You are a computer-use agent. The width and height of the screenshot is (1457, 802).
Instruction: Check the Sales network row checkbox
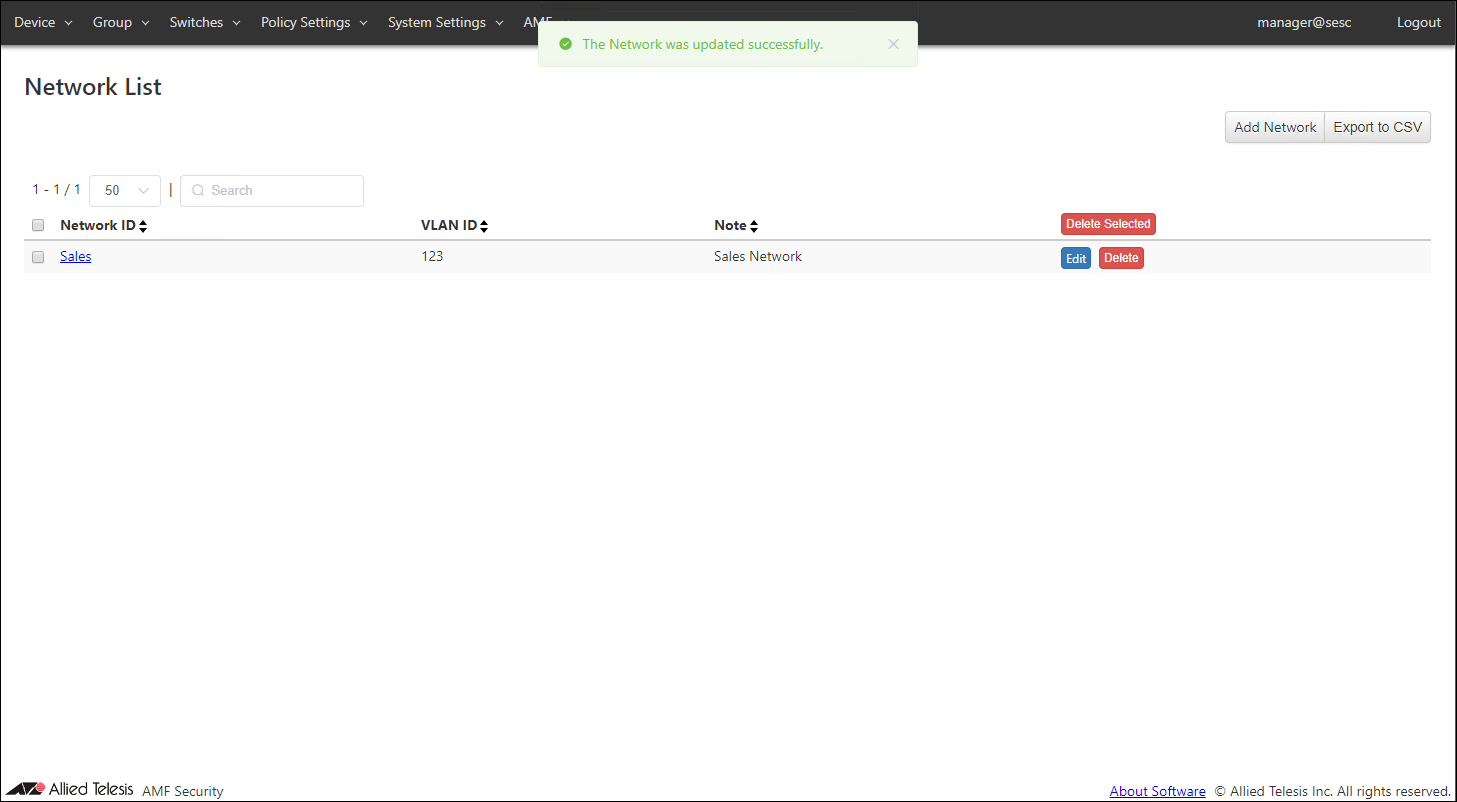38,257
